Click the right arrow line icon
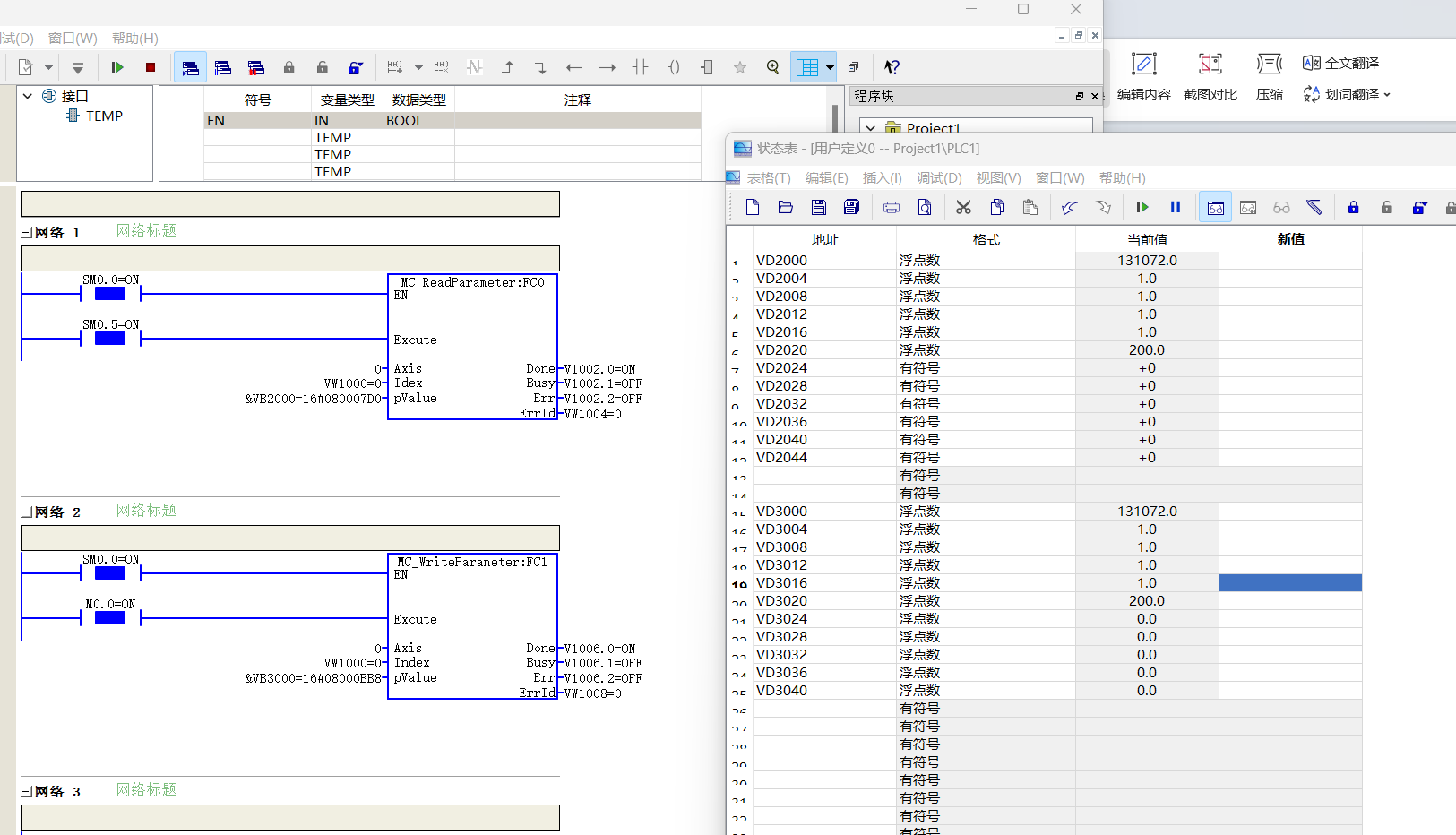The height and width of the screenshot is (835, 1456). 607,67
